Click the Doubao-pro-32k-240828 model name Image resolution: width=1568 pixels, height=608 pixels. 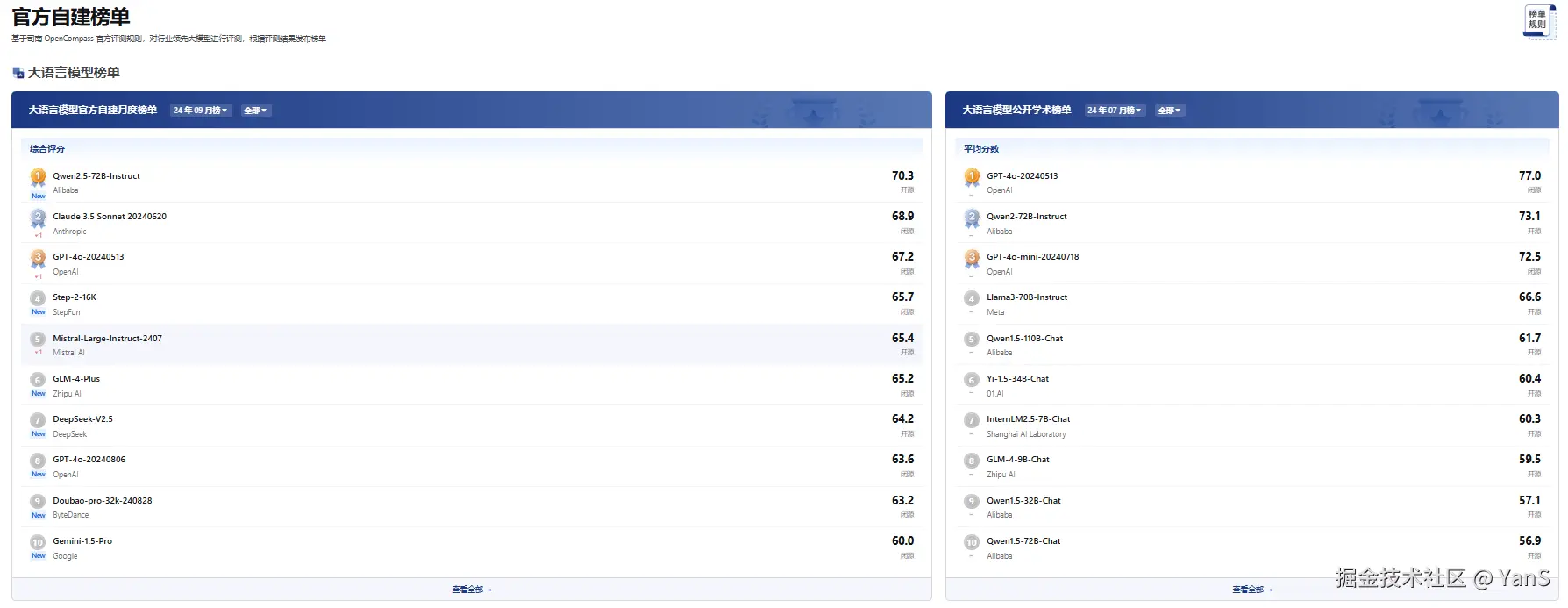coord(103,501)
